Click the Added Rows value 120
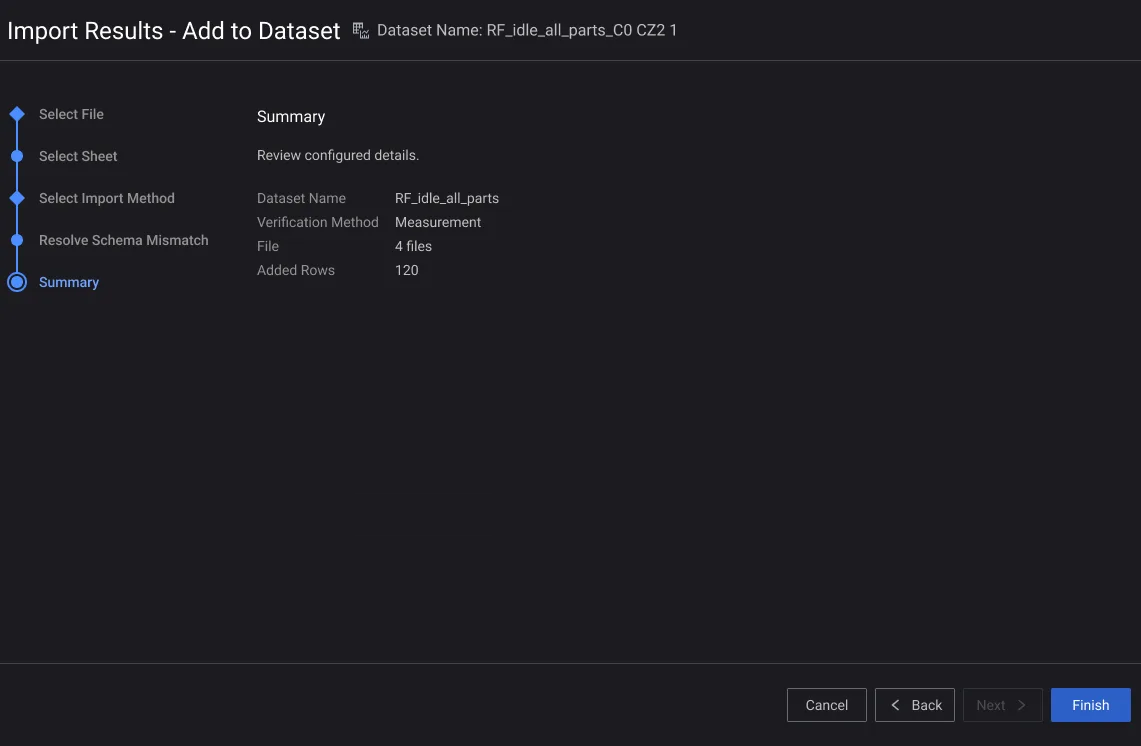The height and width of the screenshot is (746, 1141). pyautogui.click(x=407, y=270)
